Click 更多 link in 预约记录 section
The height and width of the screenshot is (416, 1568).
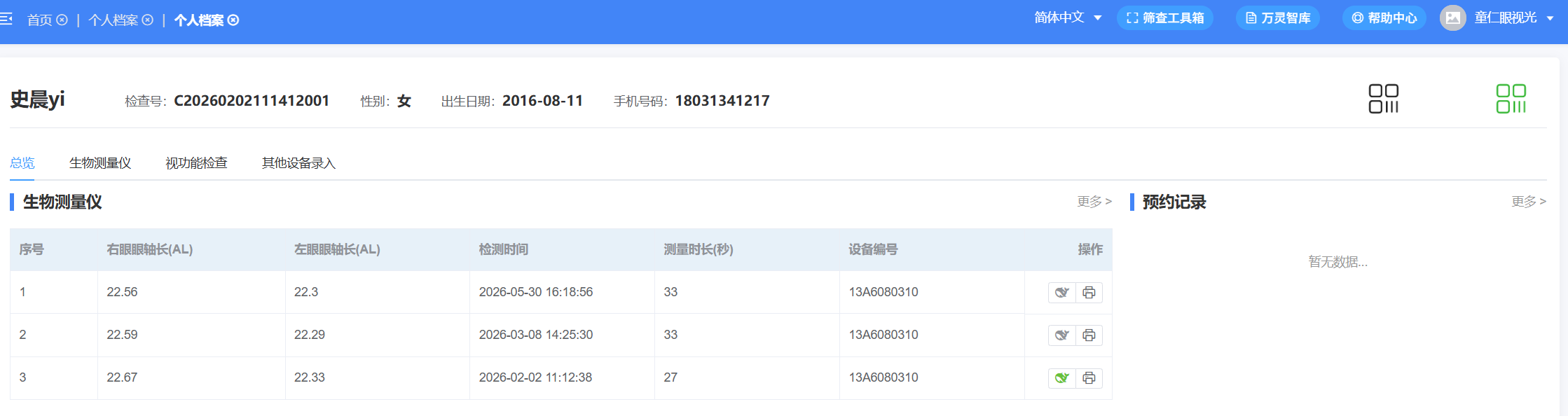coord(1529,202)
